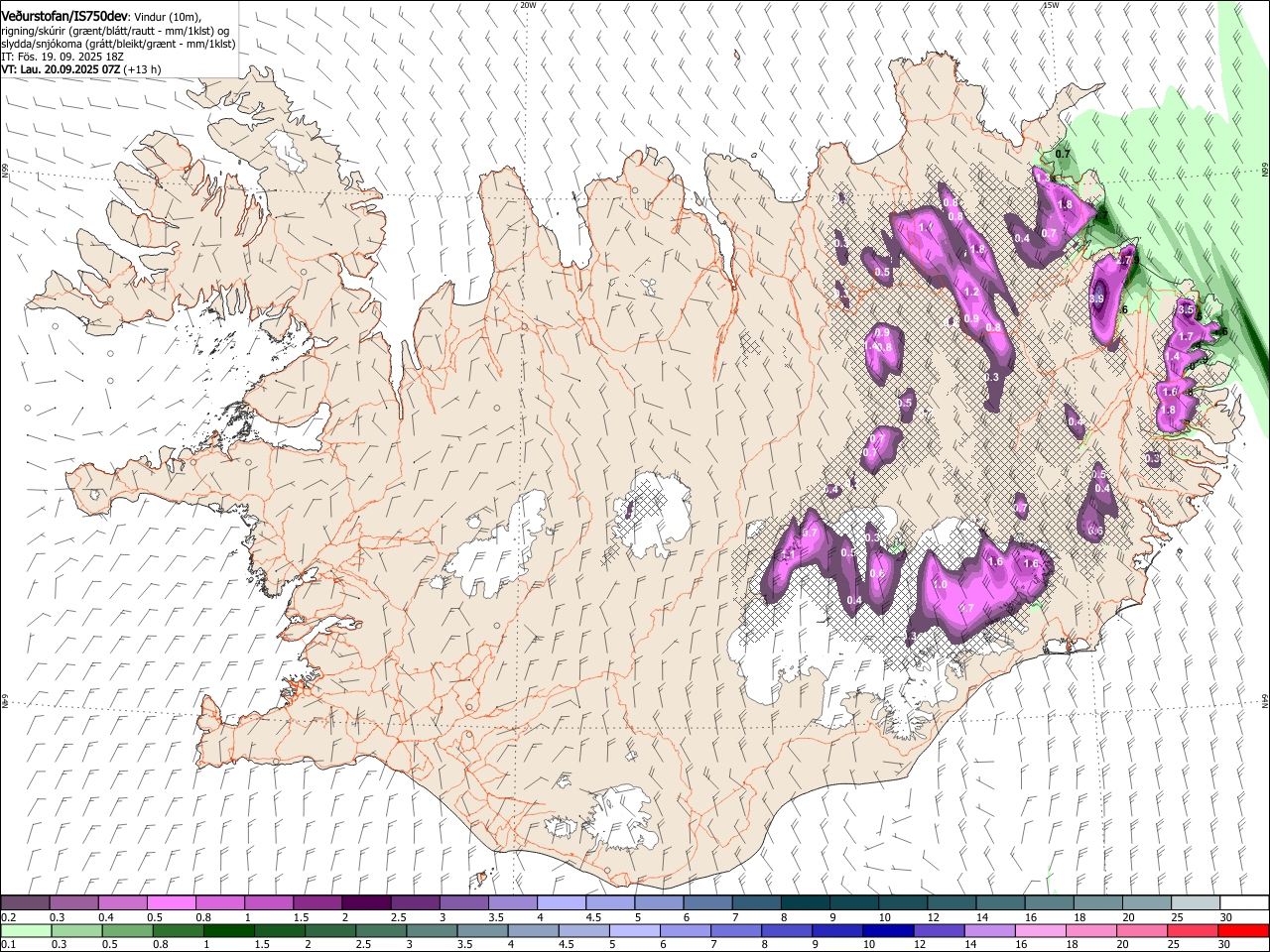
Task: Select 12–14 teal swatch, upper legend
Action: pos(951,903)
